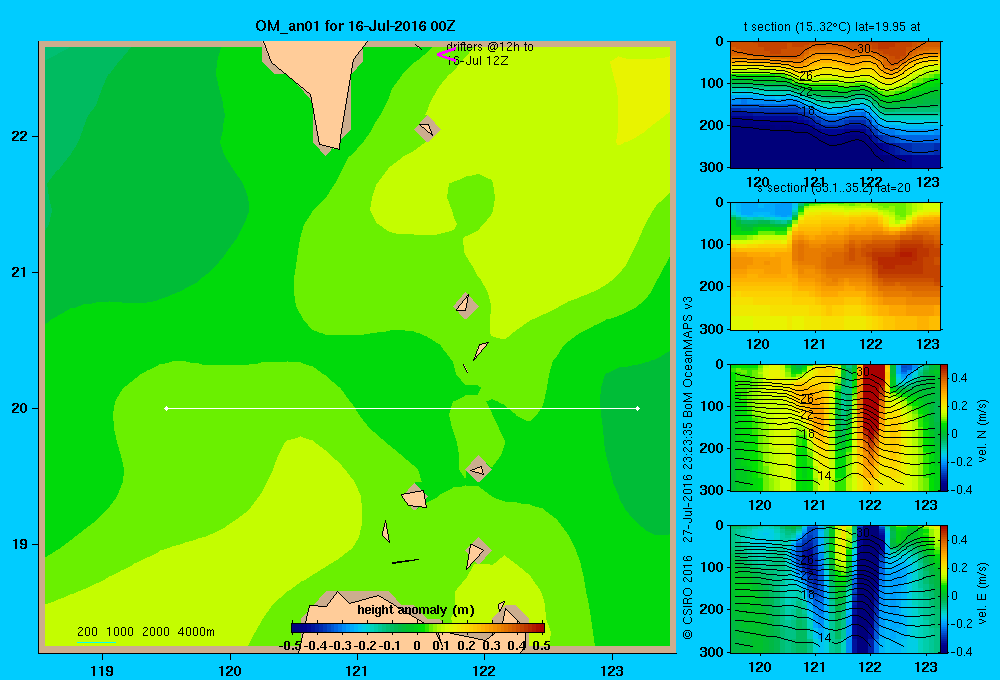
Task: Click the '1000' depth contour legend entry
Action: tap(120, 632)
